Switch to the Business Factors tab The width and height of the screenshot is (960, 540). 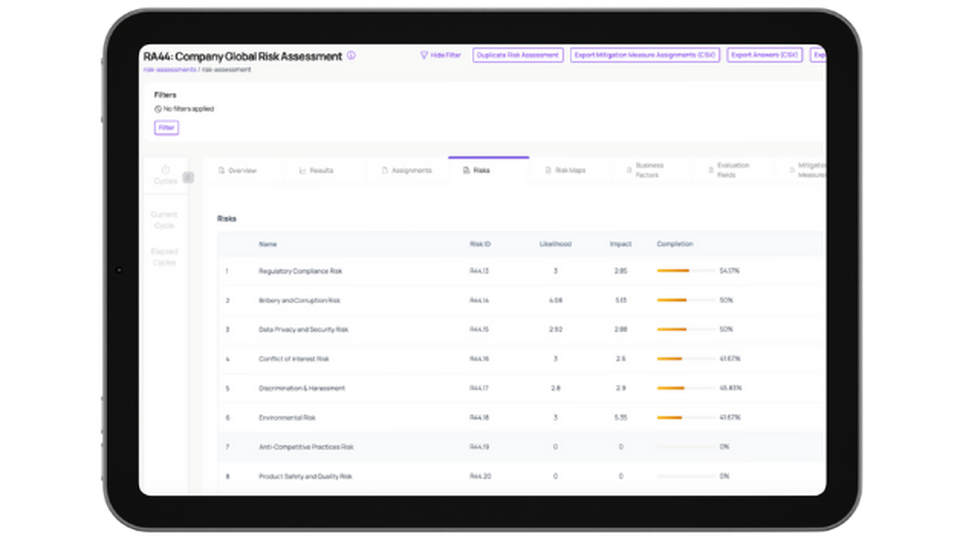[x=651, y=170]
